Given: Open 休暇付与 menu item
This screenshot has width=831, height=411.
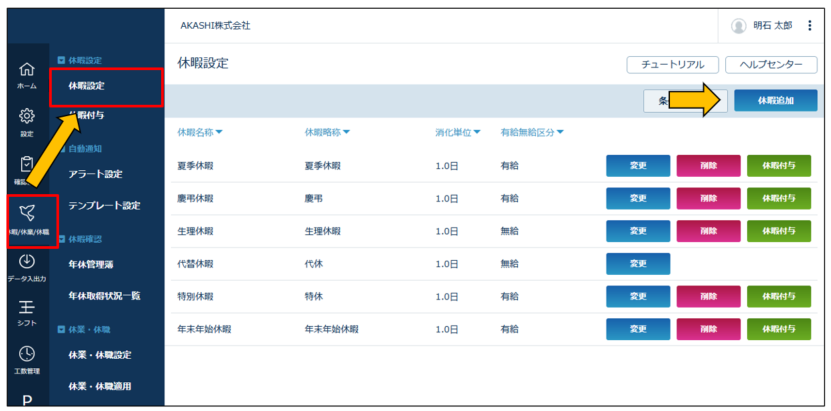Looking at the screenshot, I should pyautogui.click(x=86, y=115).
